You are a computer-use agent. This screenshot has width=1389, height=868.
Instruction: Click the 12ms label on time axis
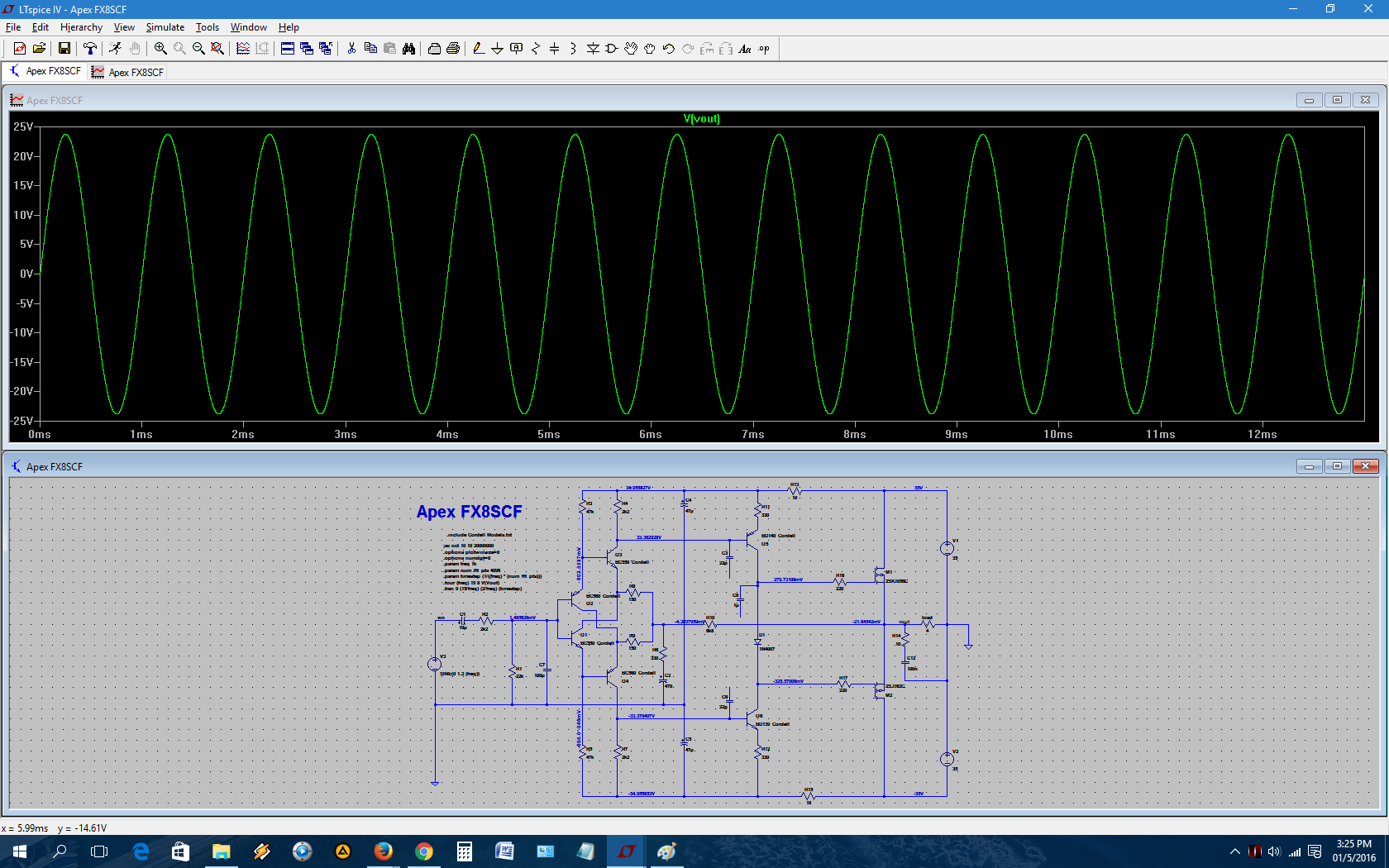pos(1263,434)
